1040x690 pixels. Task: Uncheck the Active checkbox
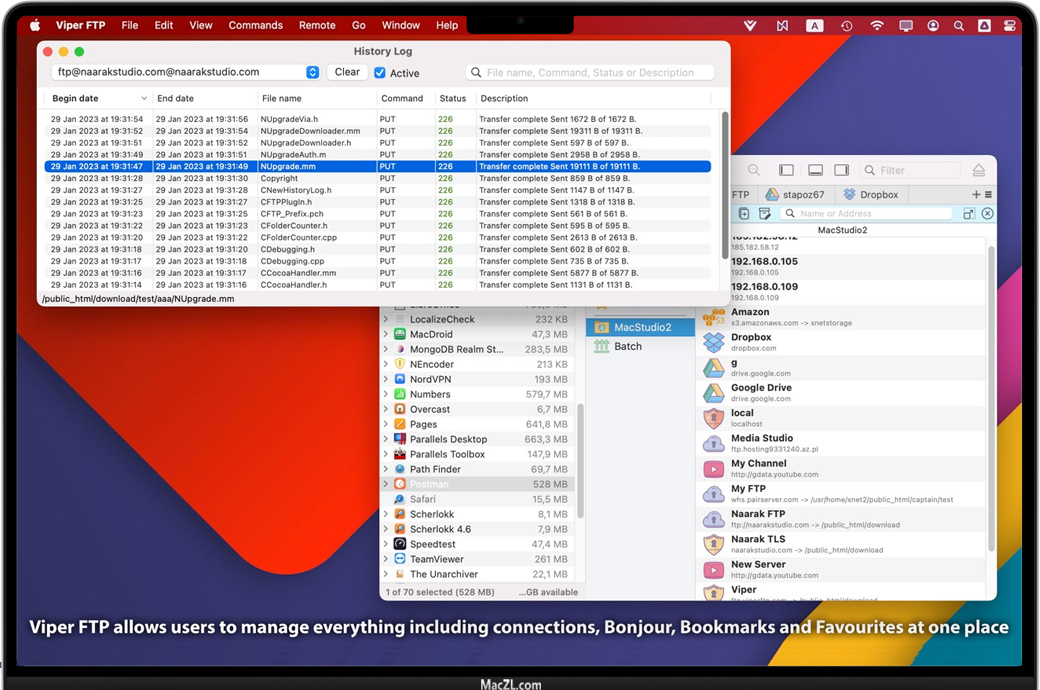[x=380, y=73]
